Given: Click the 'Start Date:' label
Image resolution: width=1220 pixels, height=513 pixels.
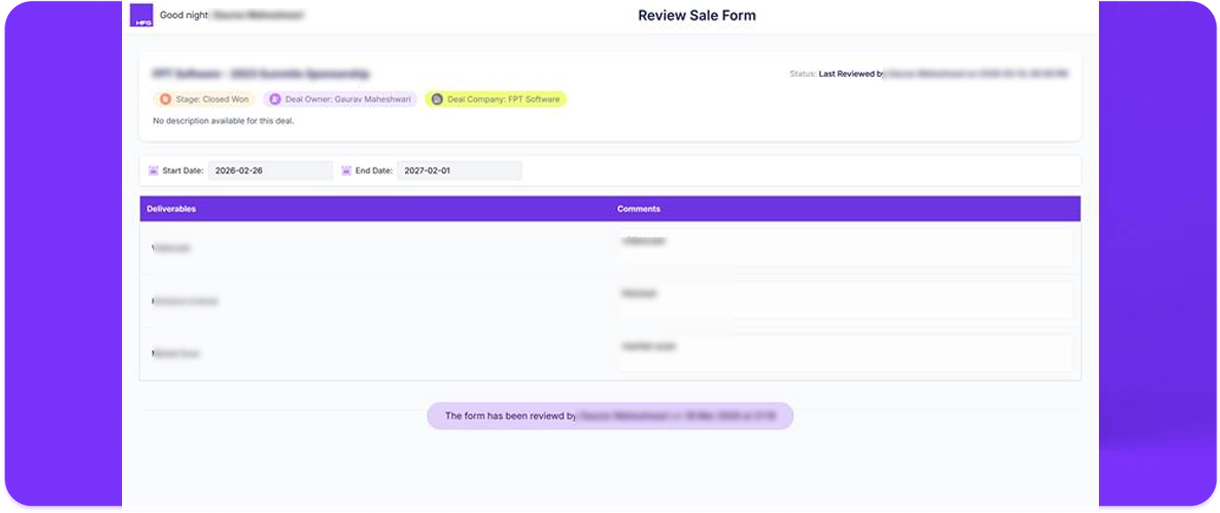Looking at the screenshot, I should [183, 171].
